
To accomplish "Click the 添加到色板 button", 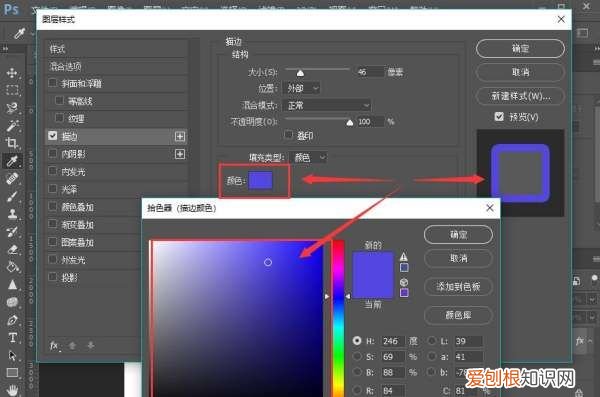I will (458, 286).
